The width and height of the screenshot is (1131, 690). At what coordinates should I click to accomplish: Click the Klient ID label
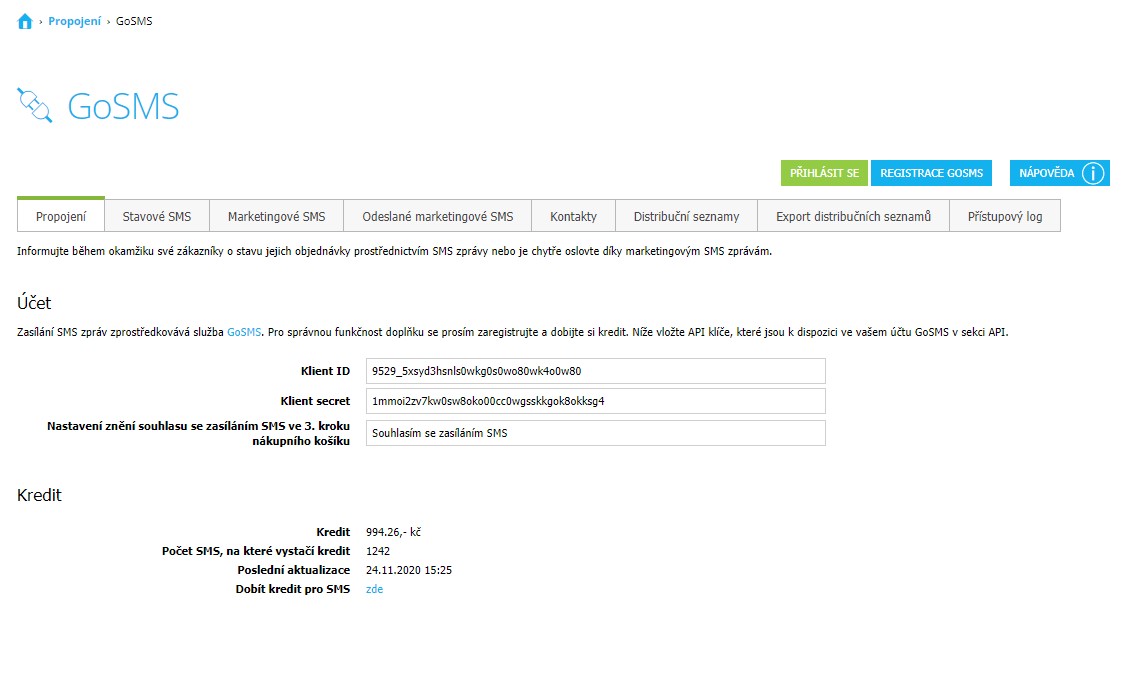(325, 371)
